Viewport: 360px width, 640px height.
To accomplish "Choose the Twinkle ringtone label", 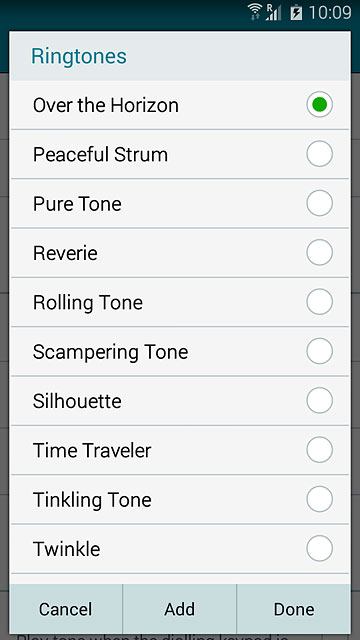I will point(67,549).
